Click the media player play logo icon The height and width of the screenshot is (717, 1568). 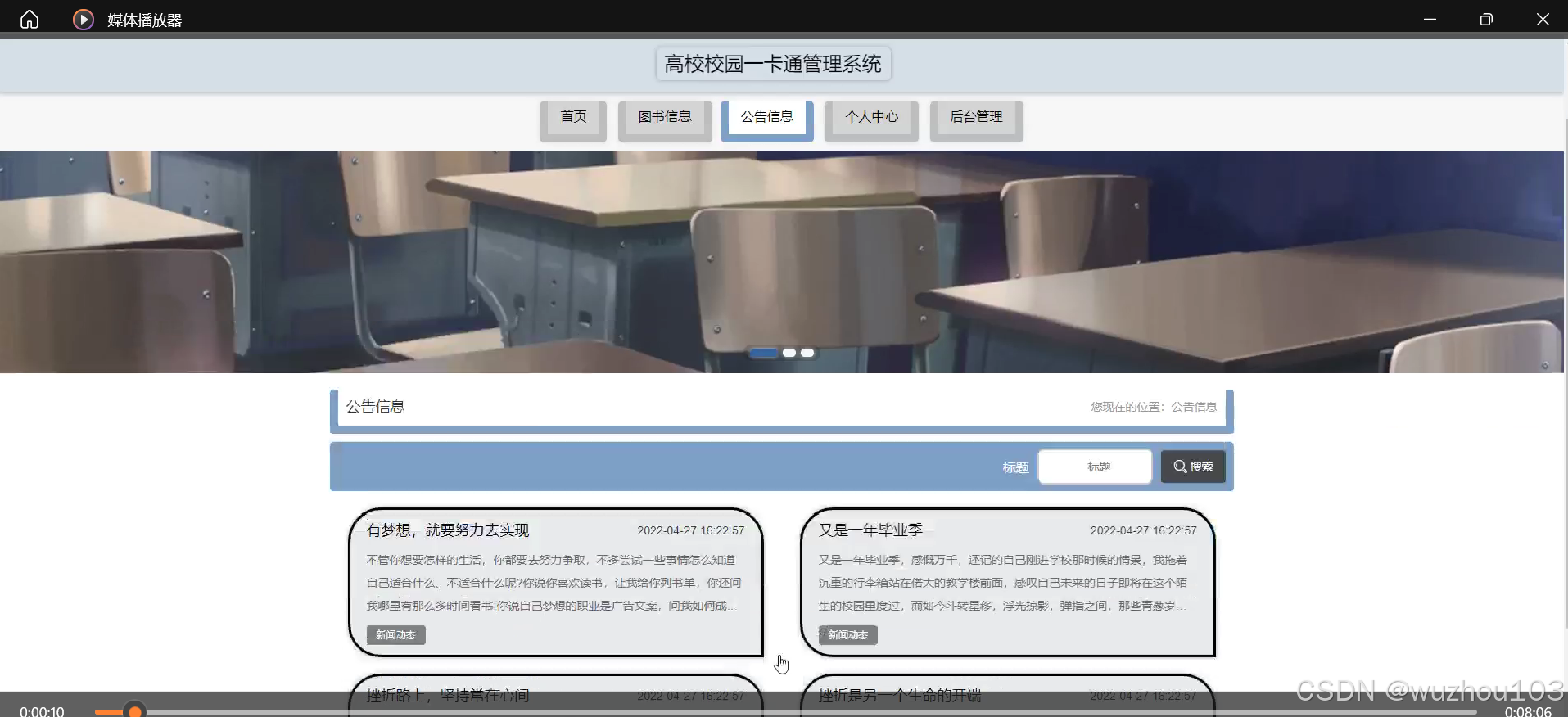84,19
